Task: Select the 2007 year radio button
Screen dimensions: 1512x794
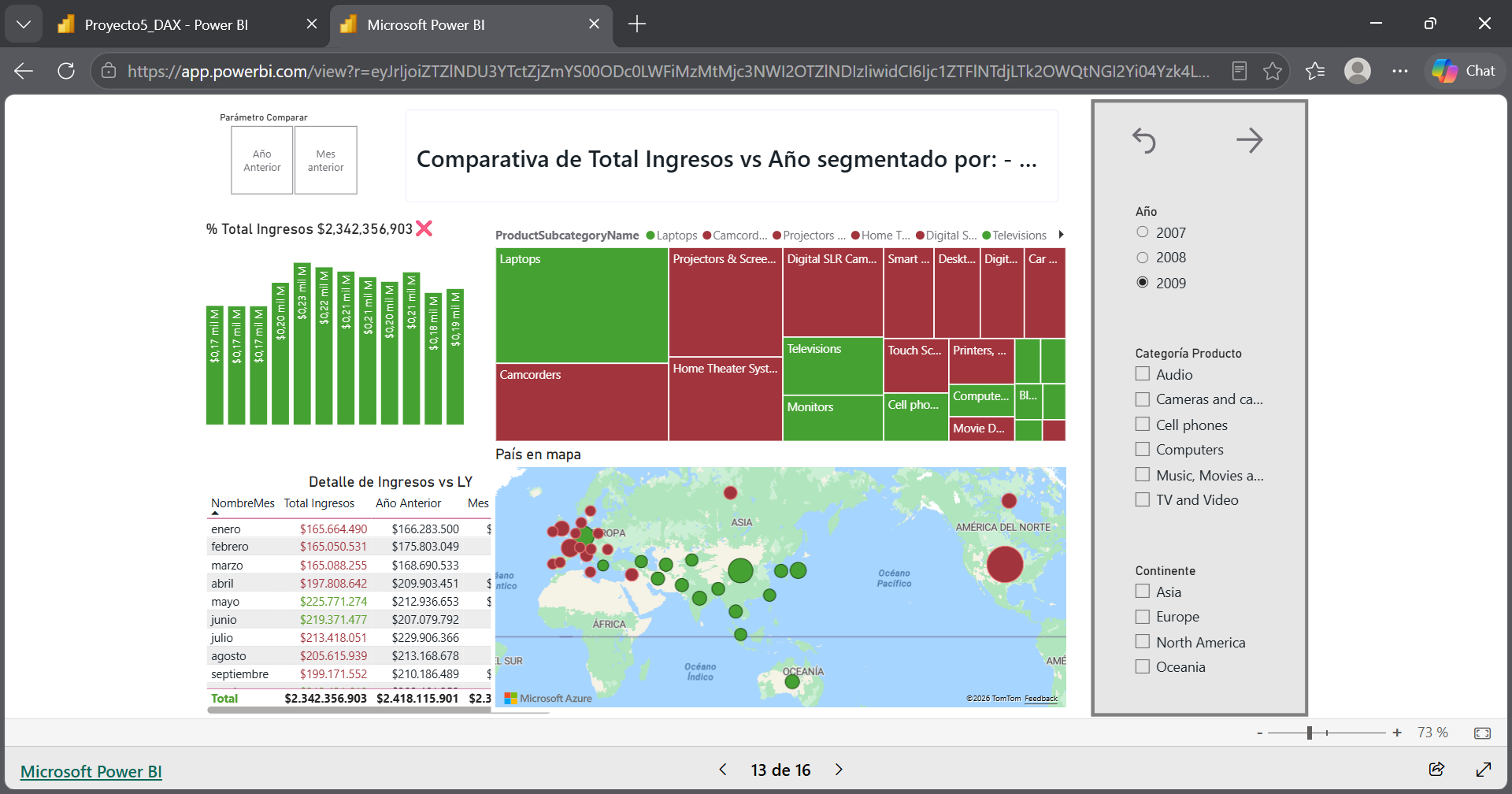Action: coord(1143,232)
